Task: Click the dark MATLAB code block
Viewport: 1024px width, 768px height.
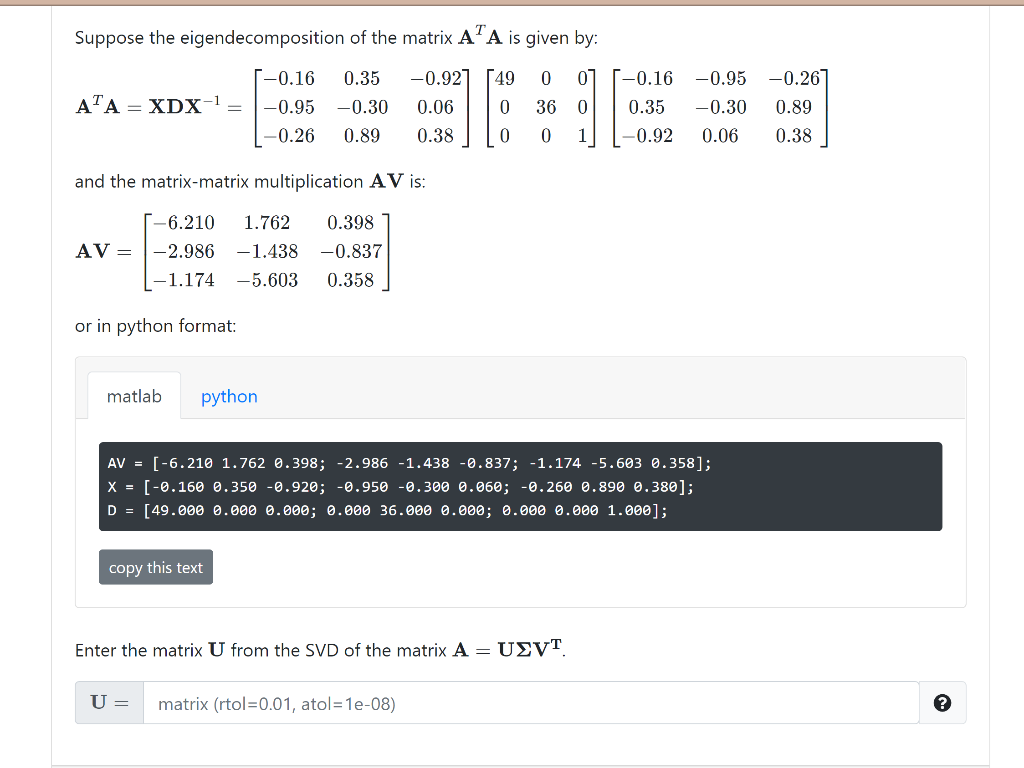Action: pos(520,485)
